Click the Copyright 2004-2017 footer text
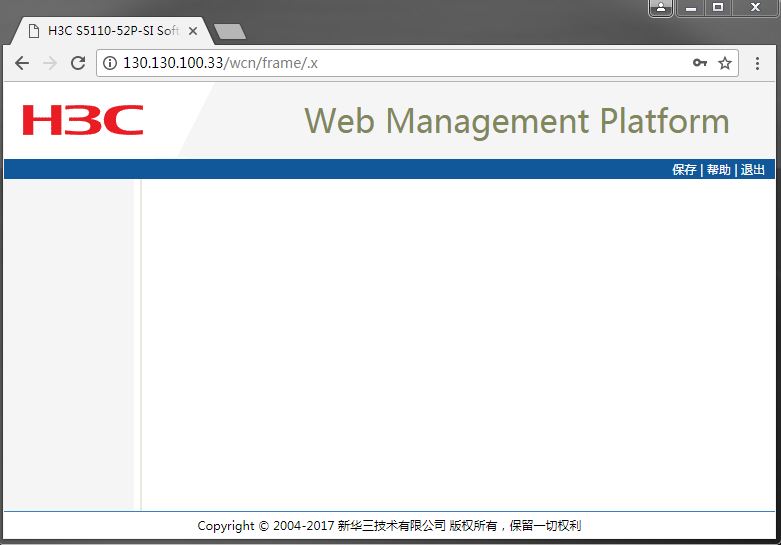The width and height of the screenshot is (781, 545). (389, 526)
